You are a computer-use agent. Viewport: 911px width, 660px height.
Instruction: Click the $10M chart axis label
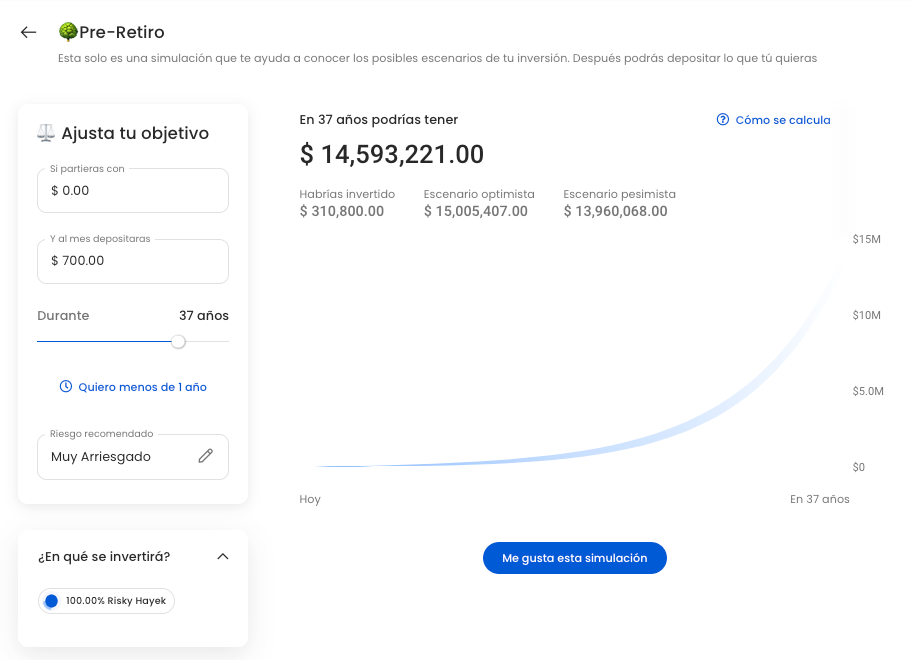pyautogui.click(x=866, y=315)
